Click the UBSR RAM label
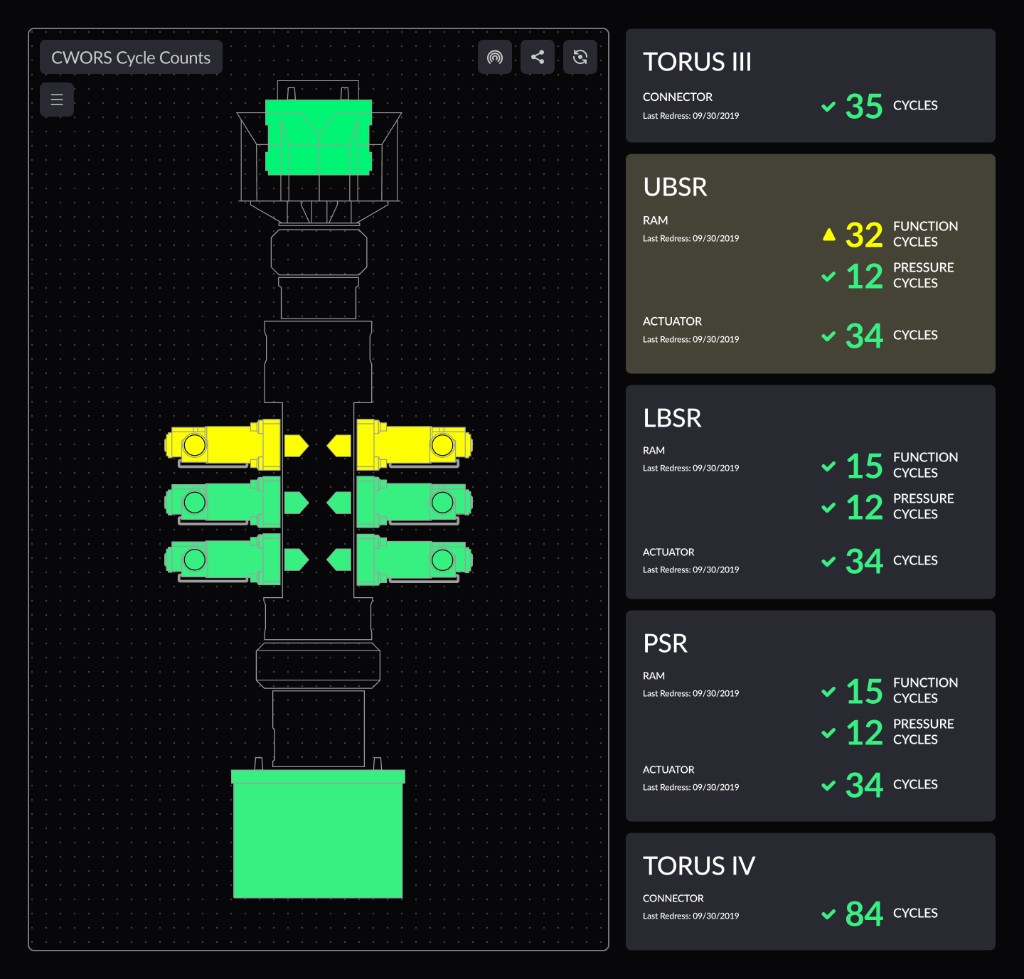Screen dimensions: 1024x979 point(655,221)
